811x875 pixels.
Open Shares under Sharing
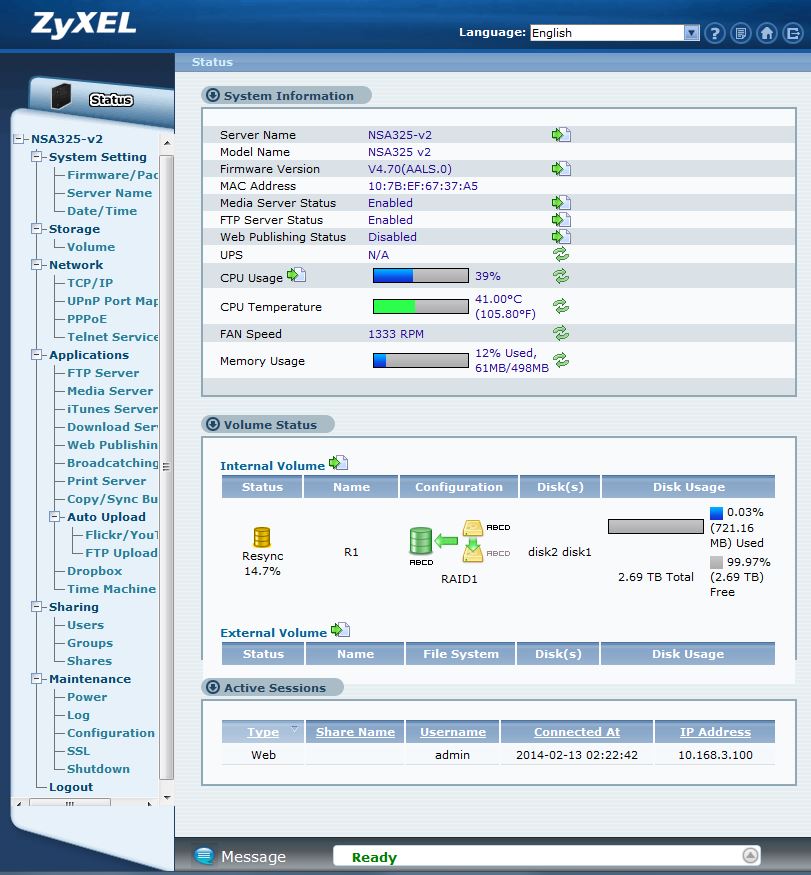[x=89, y=661]
